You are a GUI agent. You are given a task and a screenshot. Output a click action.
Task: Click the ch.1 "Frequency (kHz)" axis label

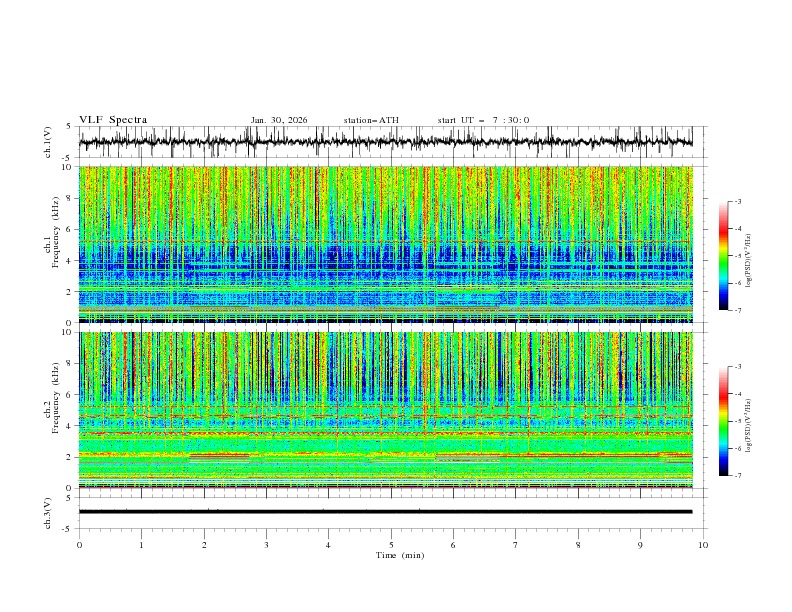56,233
